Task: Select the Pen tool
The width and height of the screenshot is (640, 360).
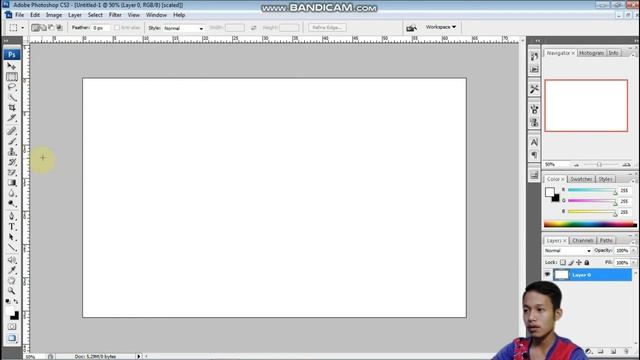Action: point(11,216)
